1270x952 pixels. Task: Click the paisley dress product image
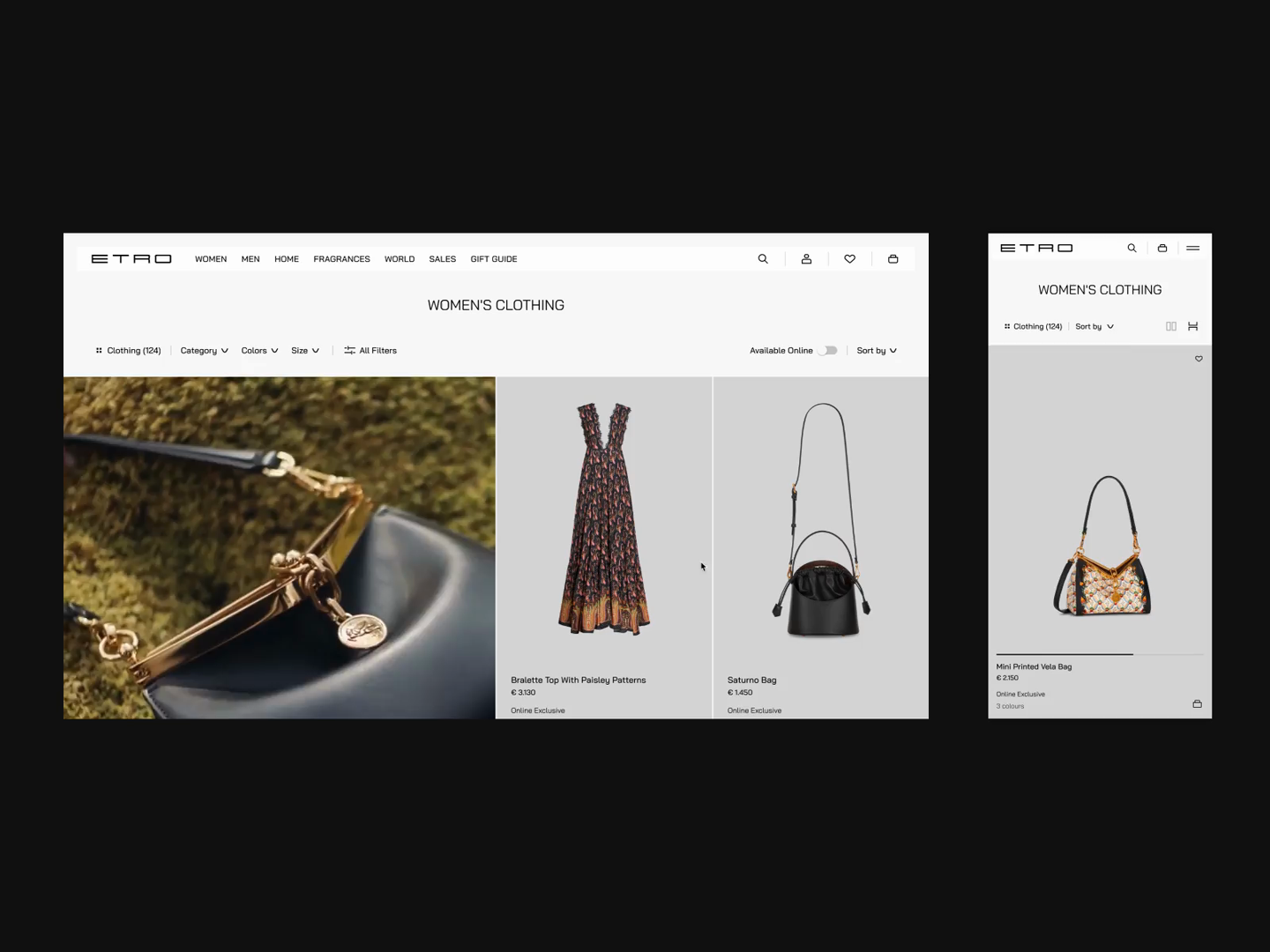click(x=605, y=518)
